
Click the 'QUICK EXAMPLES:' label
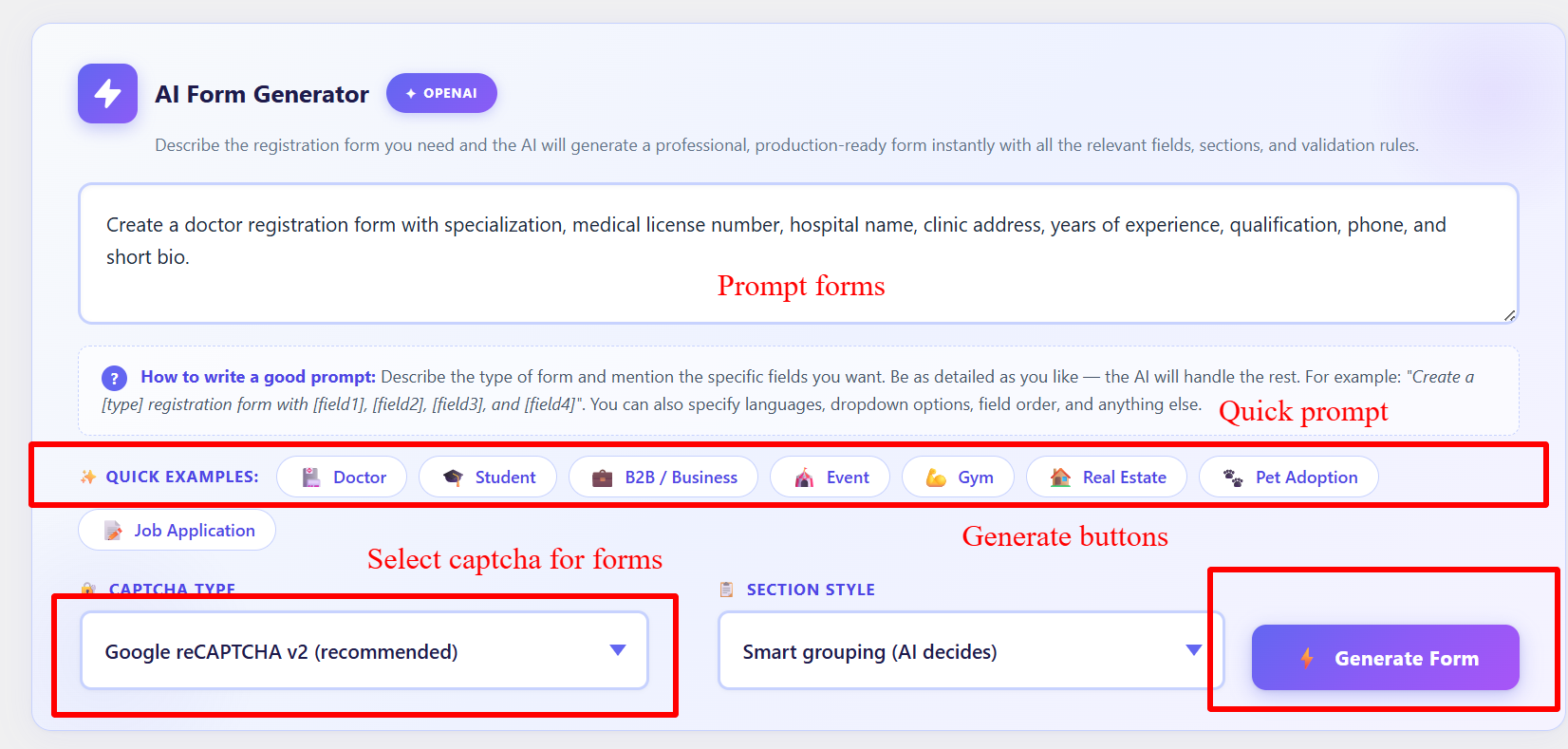click(182, 477)
